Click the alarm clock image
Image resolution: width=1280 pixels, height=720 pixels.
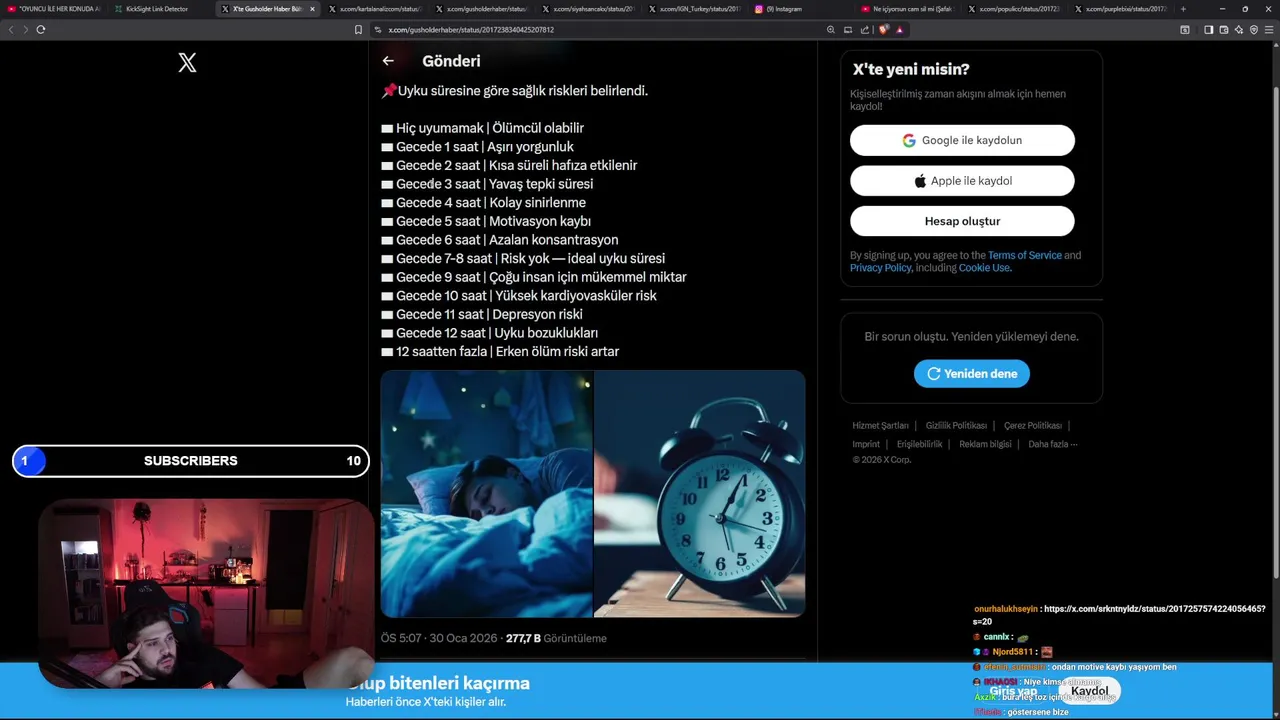click(699, 494)
